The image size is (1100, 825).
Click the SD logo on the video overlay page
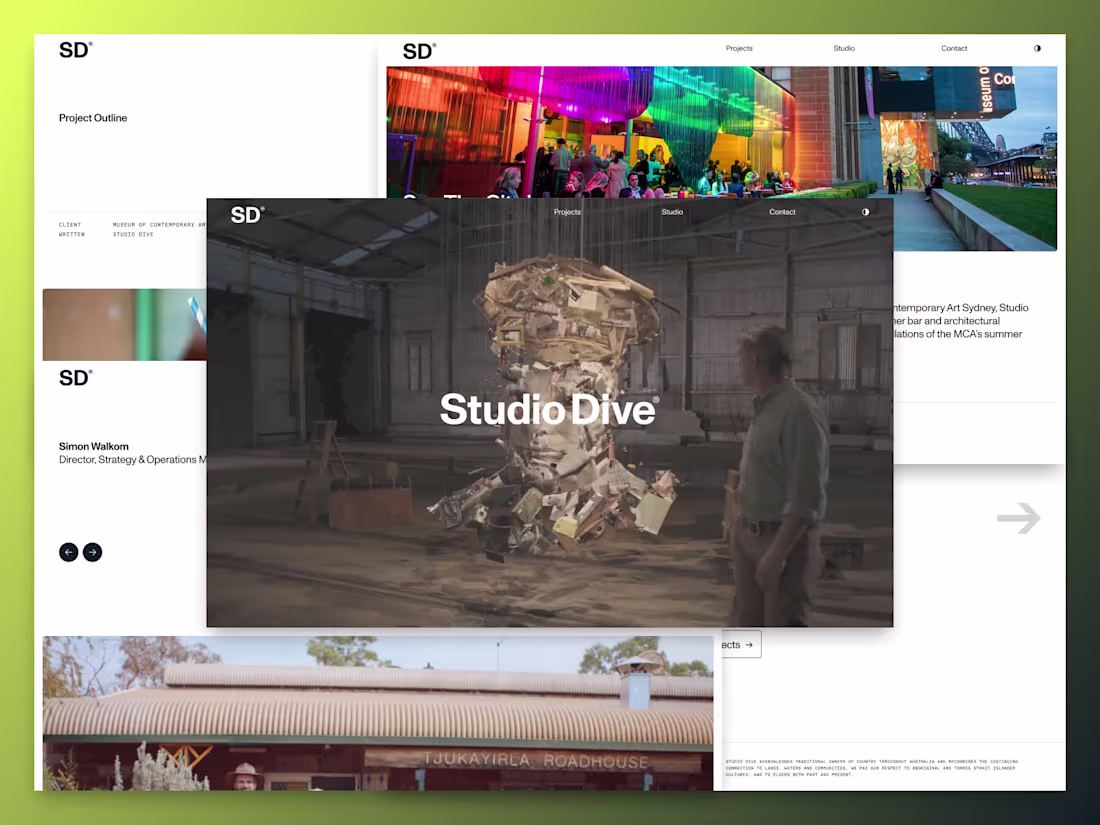[246, 214]
